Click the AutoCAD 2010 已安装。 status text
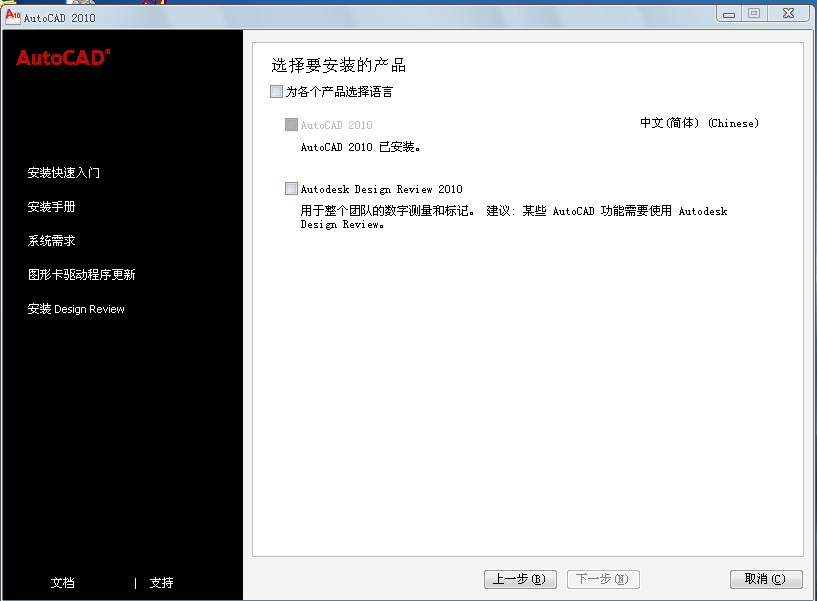The width and height of the screenshot is (817, 601). click(x=361, y=147)
